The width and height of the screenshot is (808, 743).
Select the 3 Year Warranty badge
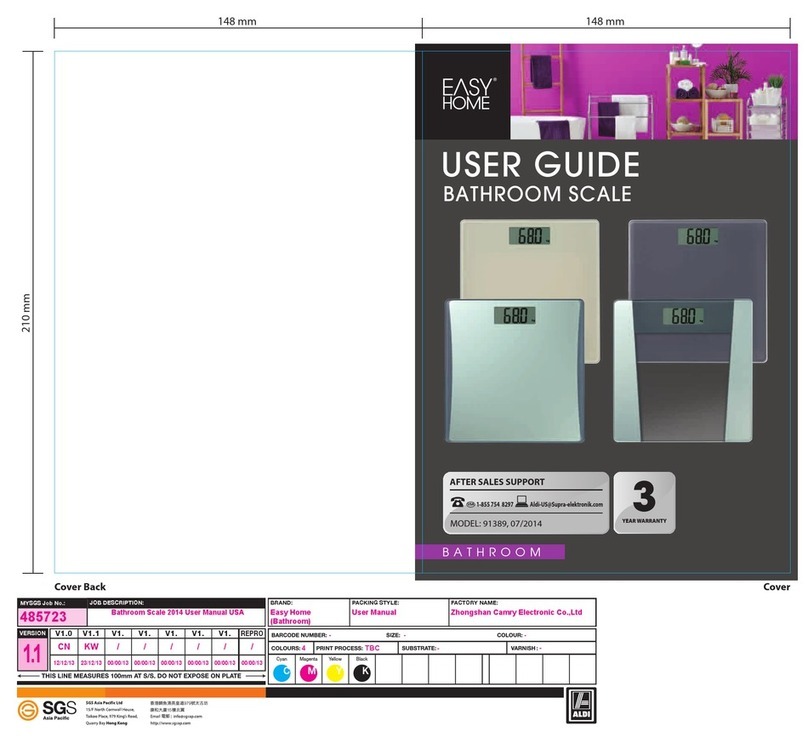(644, 502)
